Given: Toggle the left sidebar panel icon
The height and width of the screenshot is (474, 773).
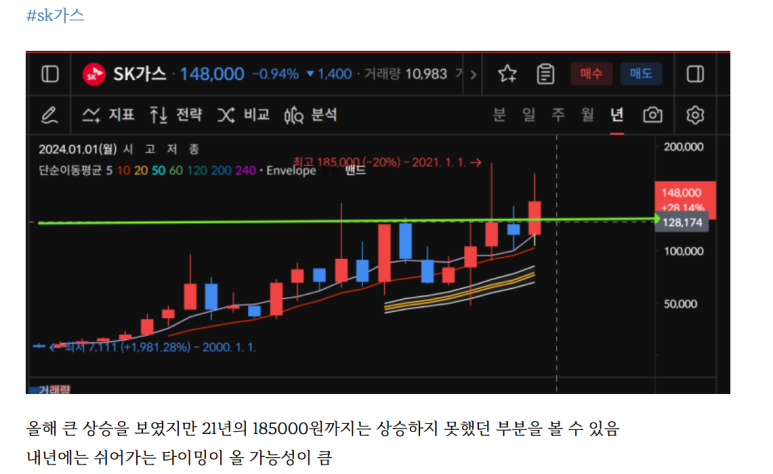Looking at the screenshot, I should click(50, 74).
